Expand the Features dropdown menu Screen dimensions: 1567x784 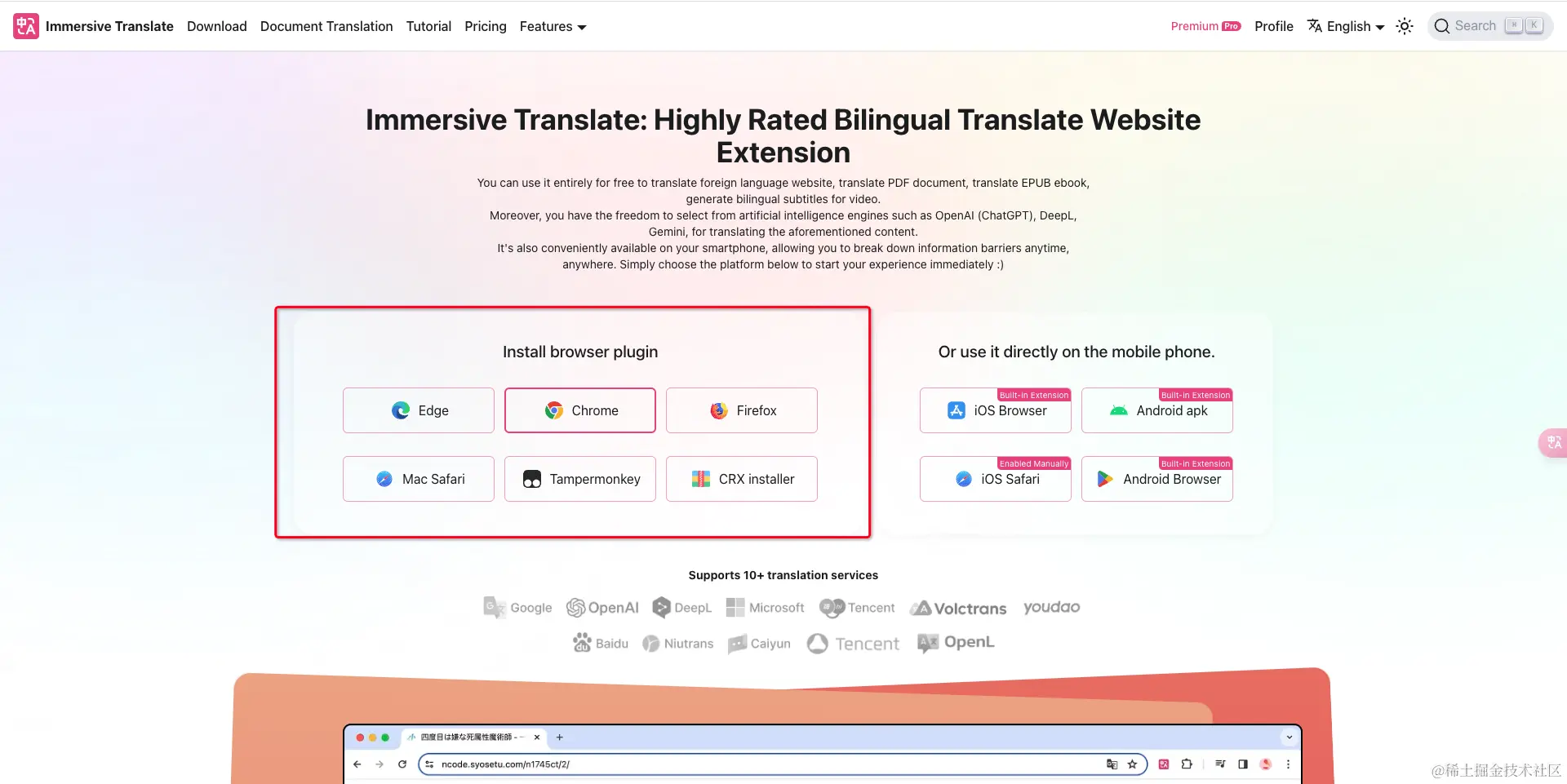click(553, 26)
